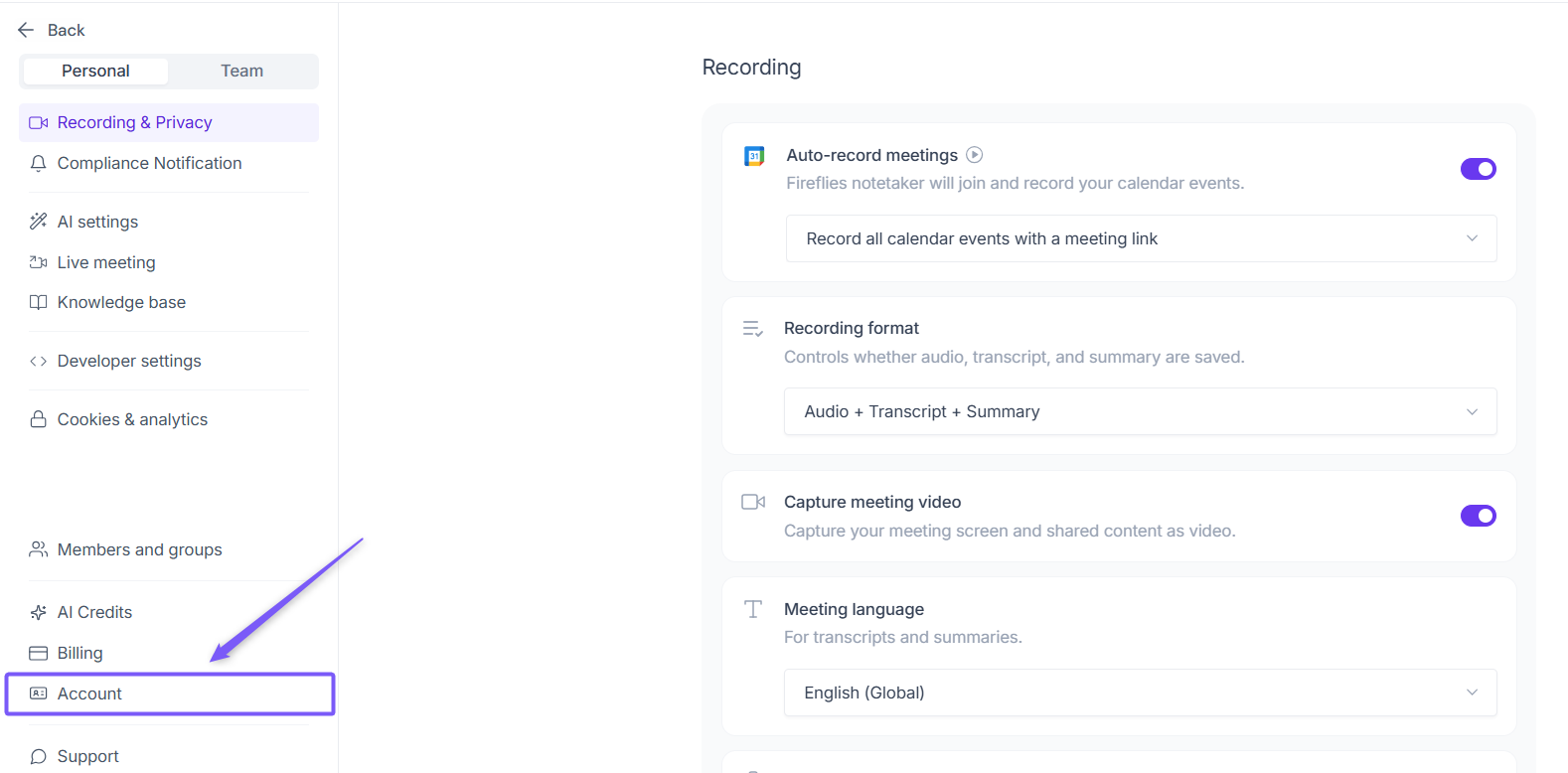View AI Credits
Viewport: 1568px width, 773px height.
tap(169, 612)
